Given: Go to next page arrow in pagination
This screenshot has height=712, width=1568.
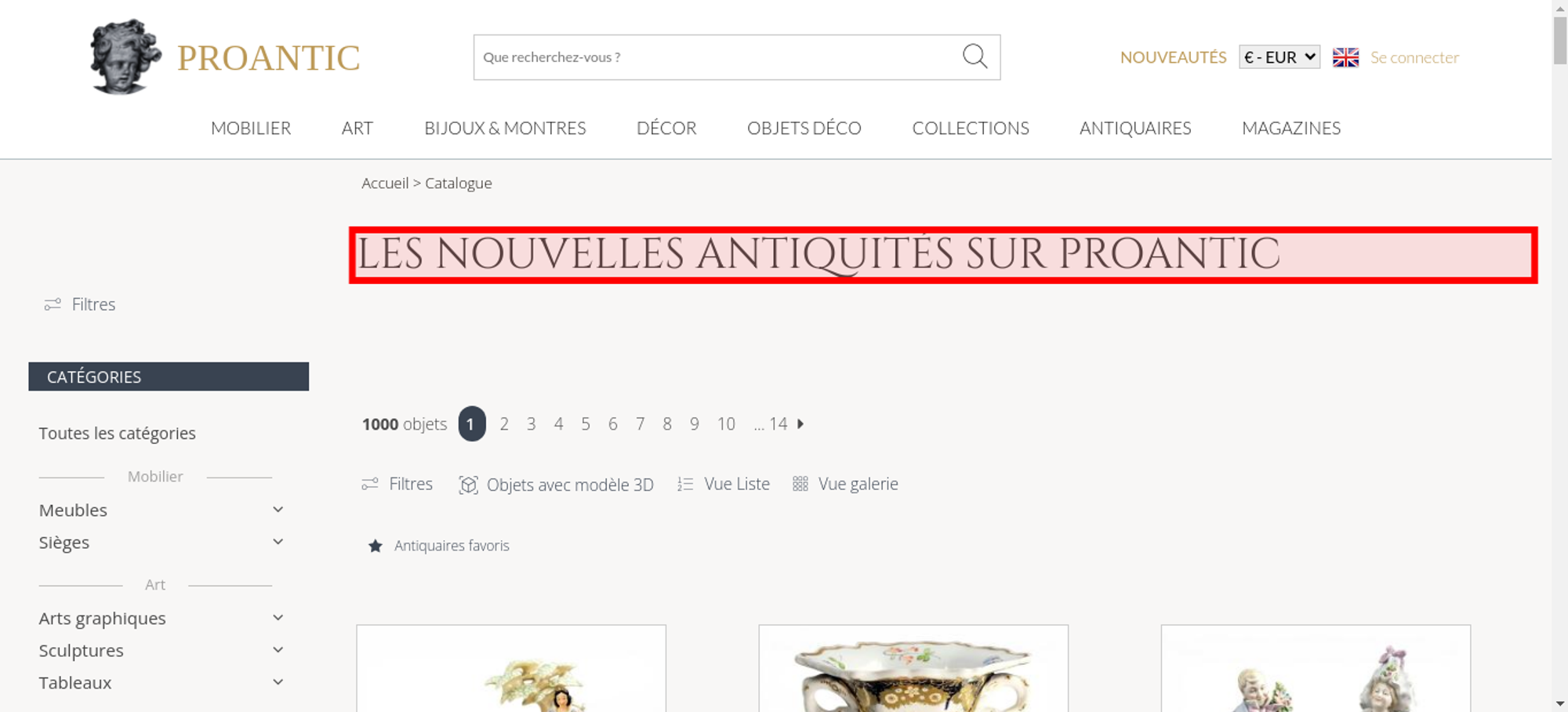Looking at the screenshot, I should click(x=800, y=423).
